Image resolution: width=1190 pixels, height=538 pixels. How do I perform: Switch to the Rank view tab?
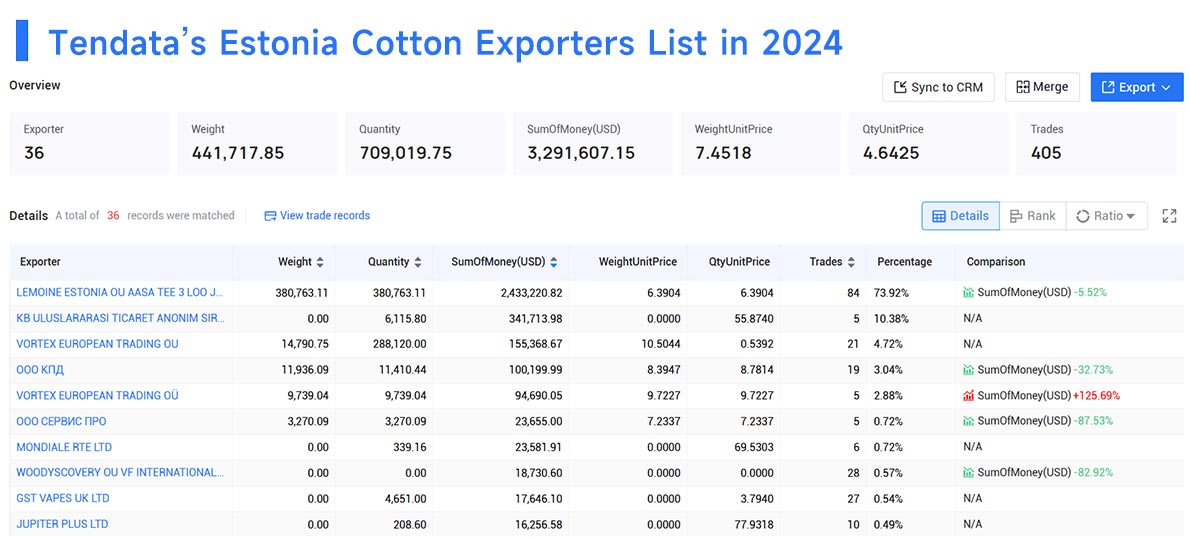click(x=1032, y=216)
